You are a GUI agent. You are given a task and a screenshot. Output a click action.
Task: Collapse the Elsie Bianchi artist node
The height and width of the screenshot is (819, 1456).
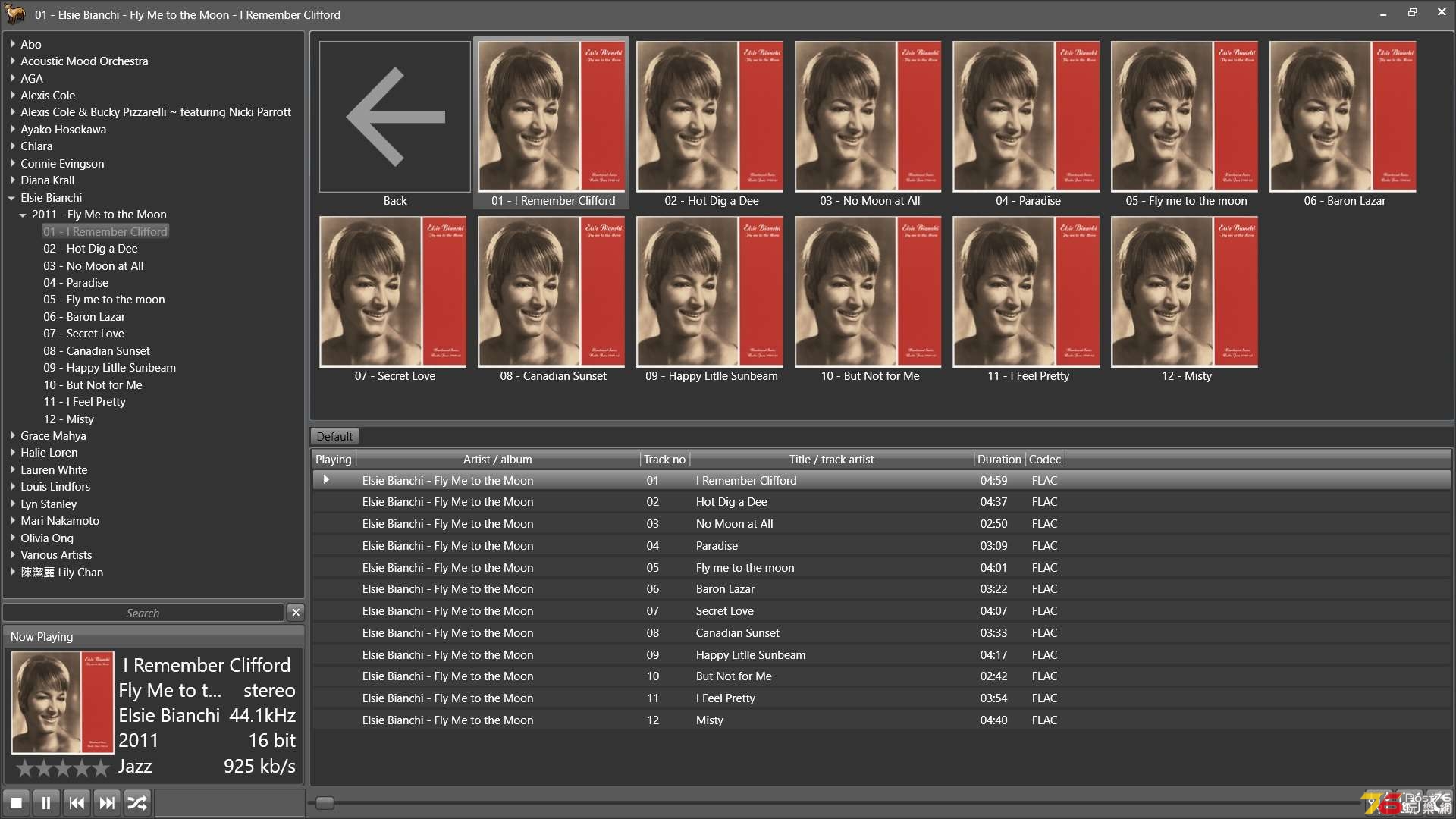(x=12, y=198)
